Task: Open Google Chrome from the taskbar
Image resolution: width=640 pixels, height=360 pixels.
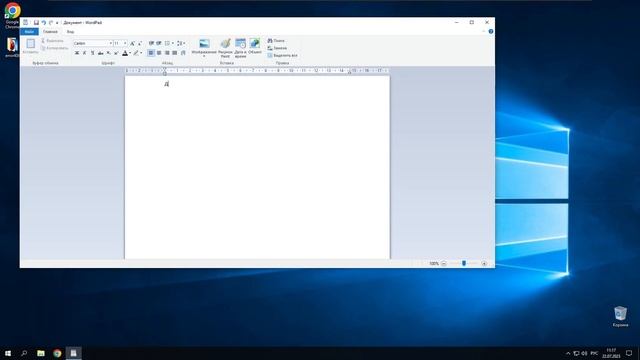Action: click(57, 353)
